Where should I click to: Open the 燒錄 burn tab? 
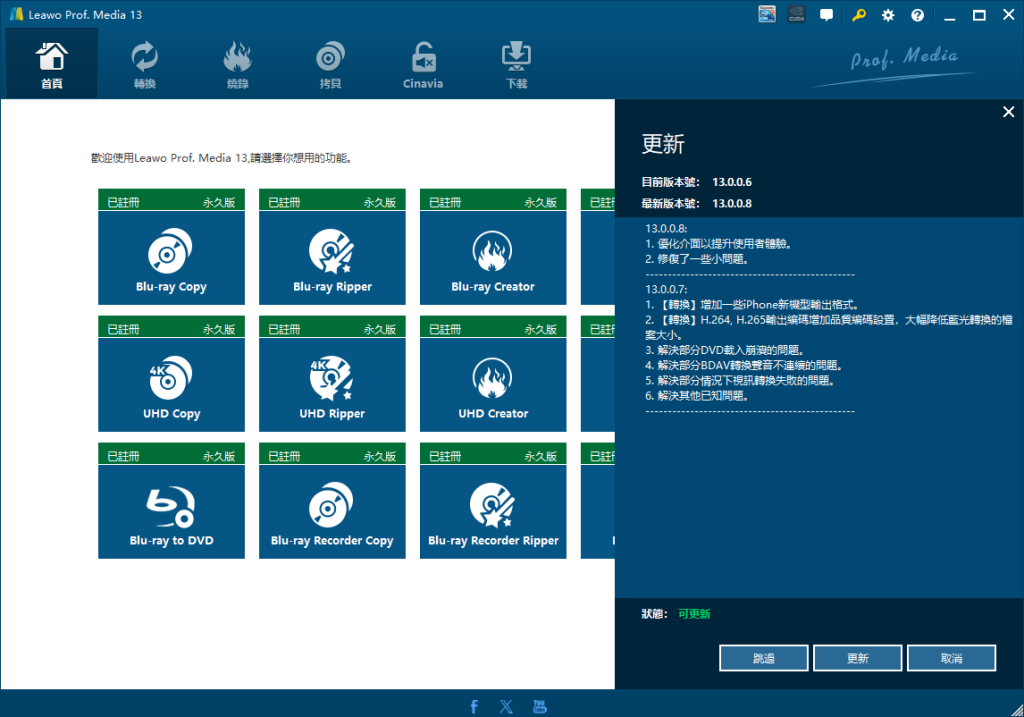(x=237, y=64)
